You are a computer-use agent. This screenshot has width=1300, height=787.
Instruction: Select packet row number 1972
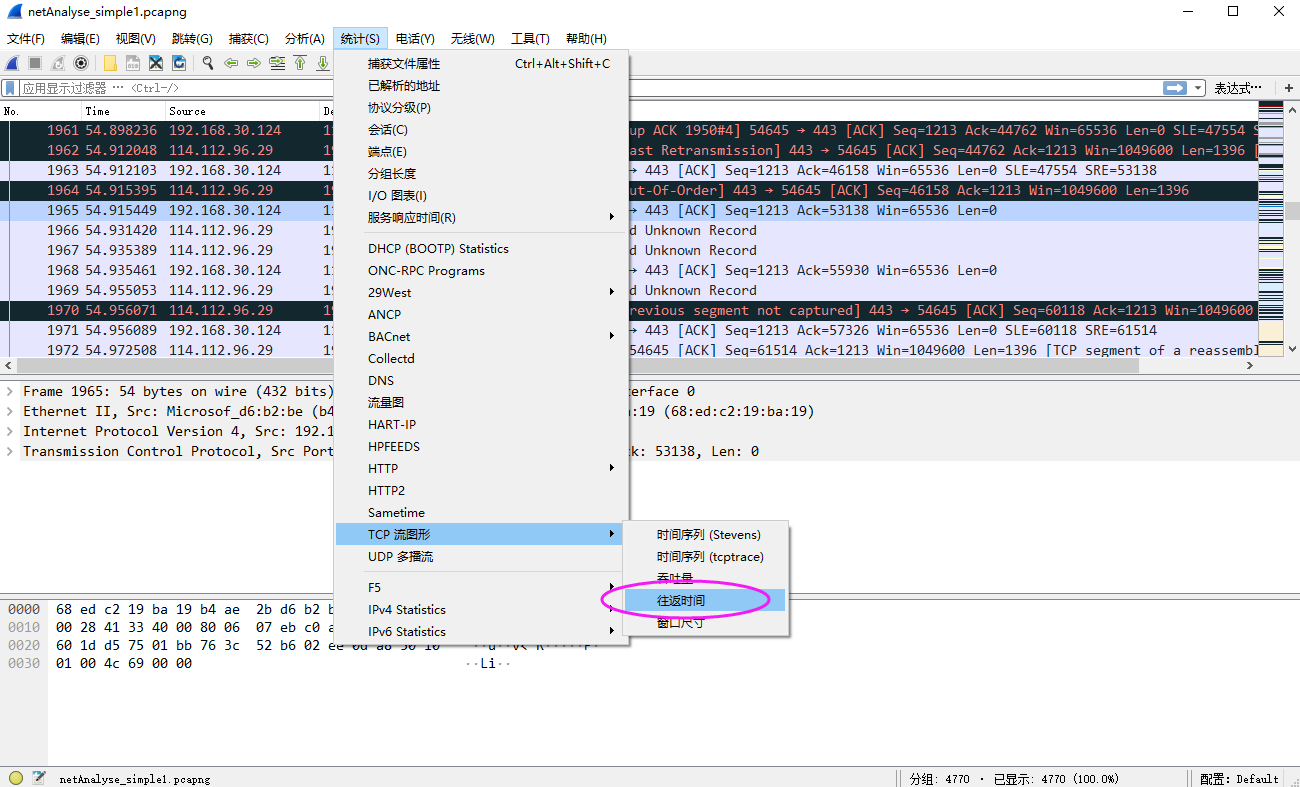[x=628, y=350]
